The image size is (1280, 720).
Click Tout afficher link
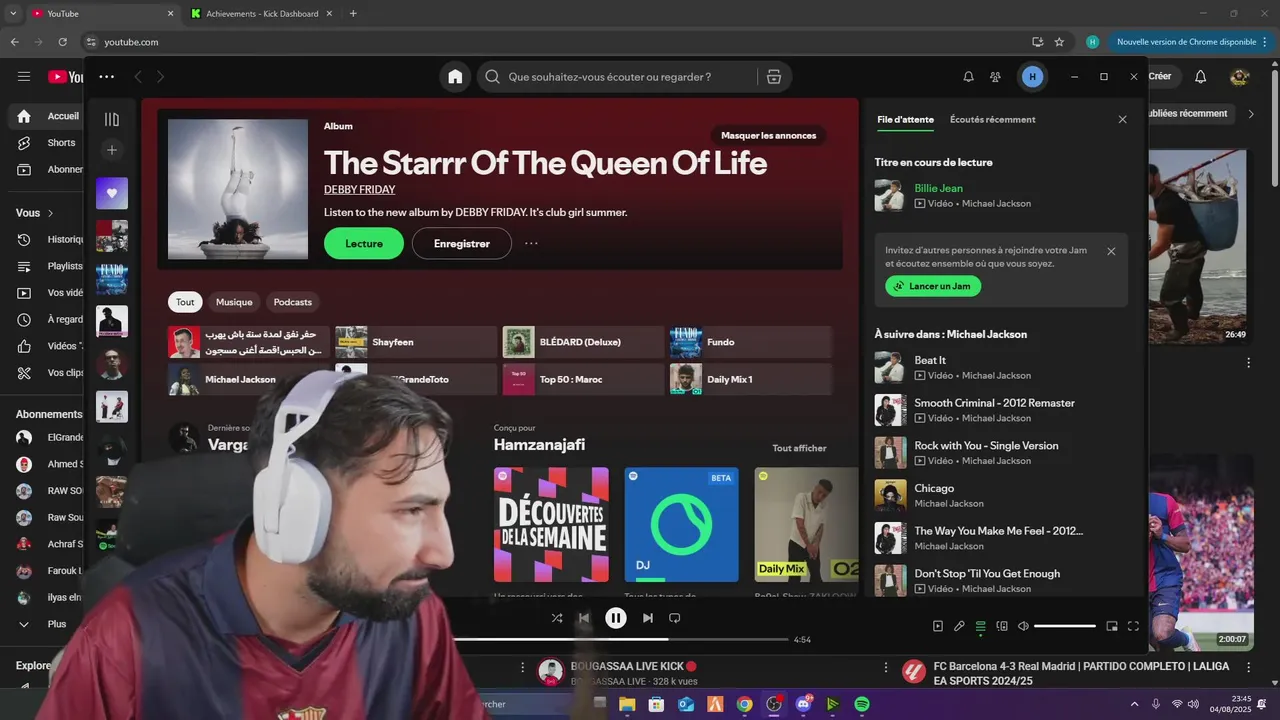click(x=799, y=448)
